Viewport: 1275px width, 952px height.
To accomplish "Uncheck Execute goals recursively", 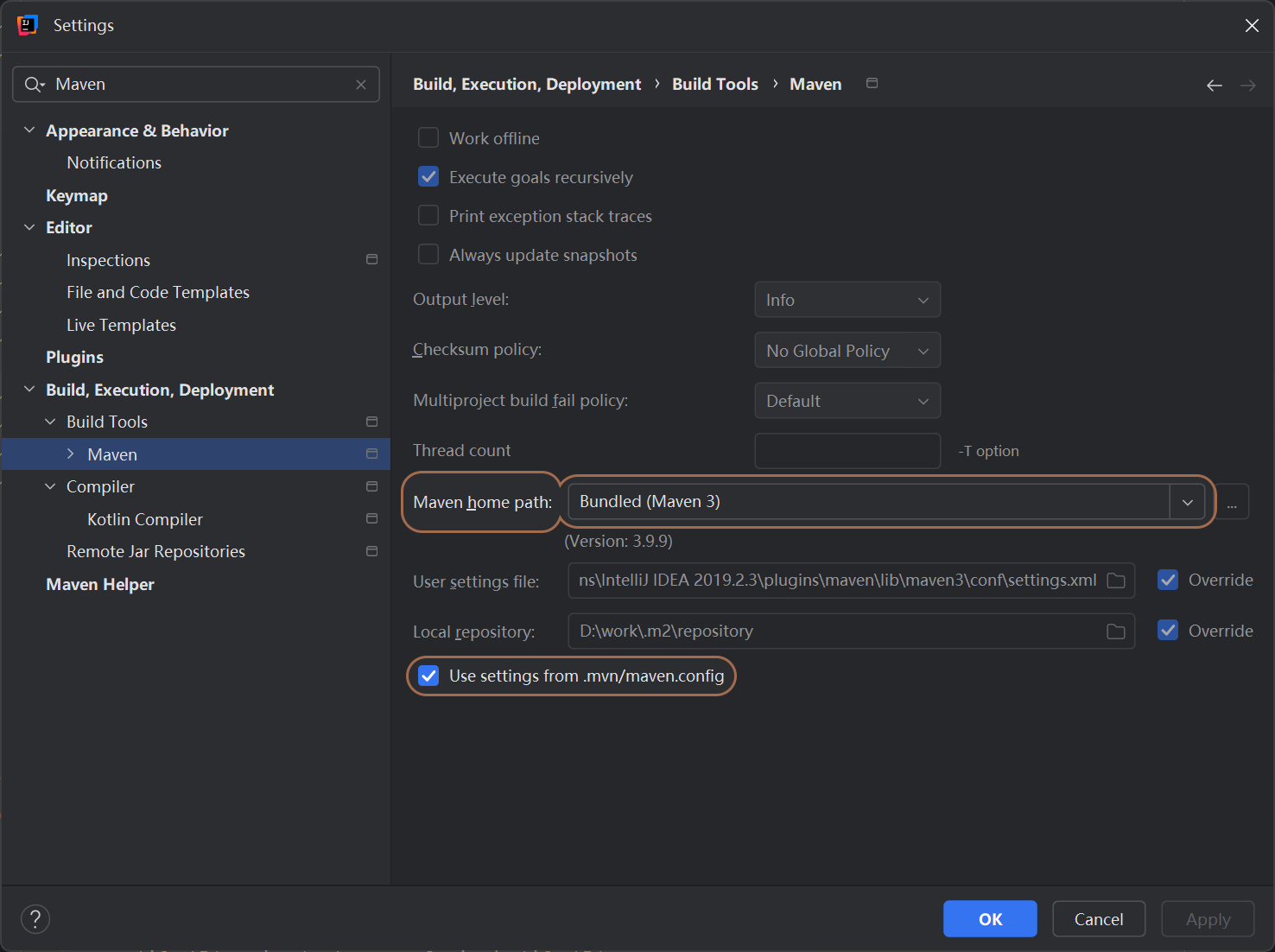I will pos(428,177).
